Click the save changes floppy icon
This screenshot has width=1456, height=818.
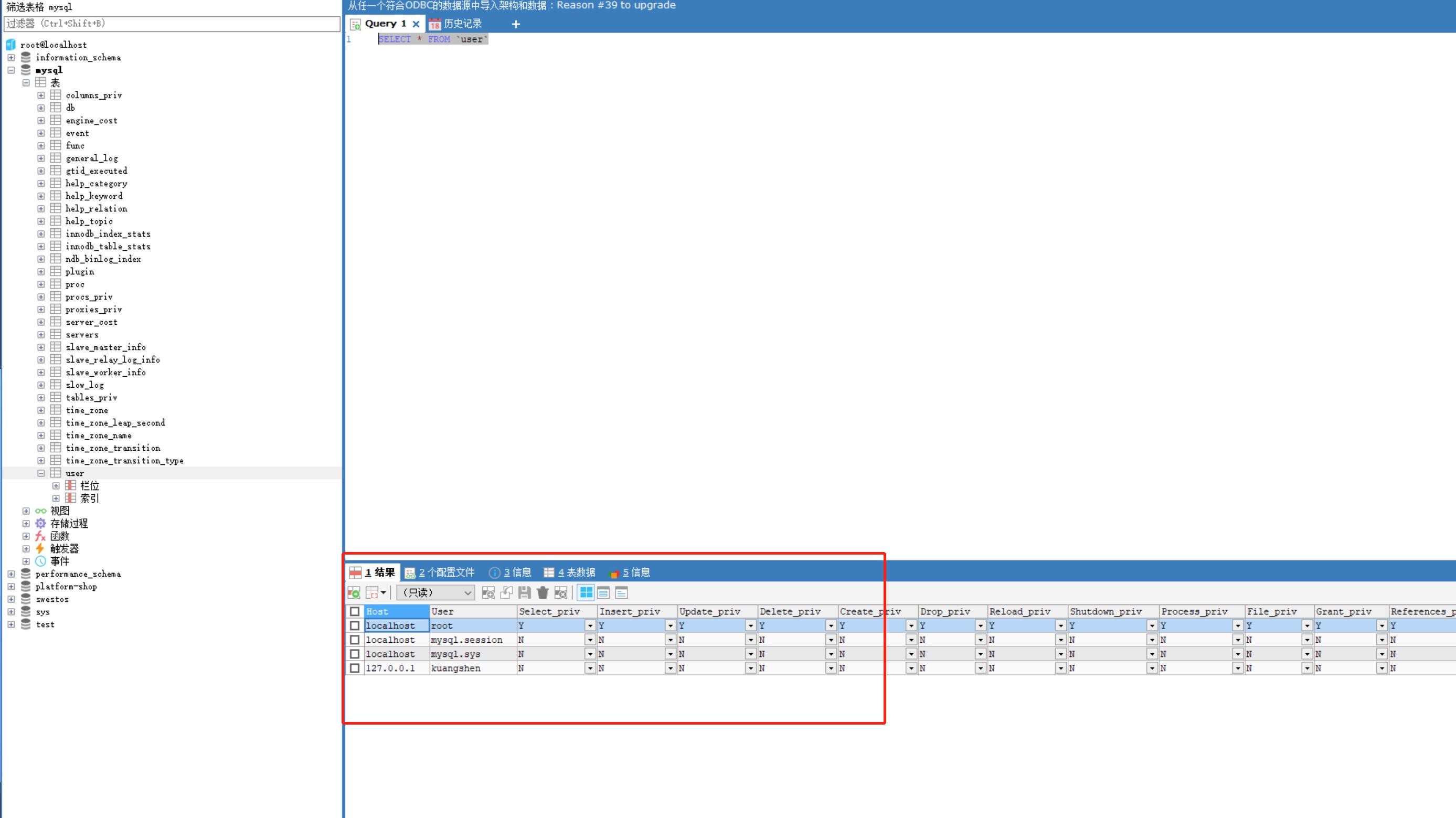pos(525,592)
